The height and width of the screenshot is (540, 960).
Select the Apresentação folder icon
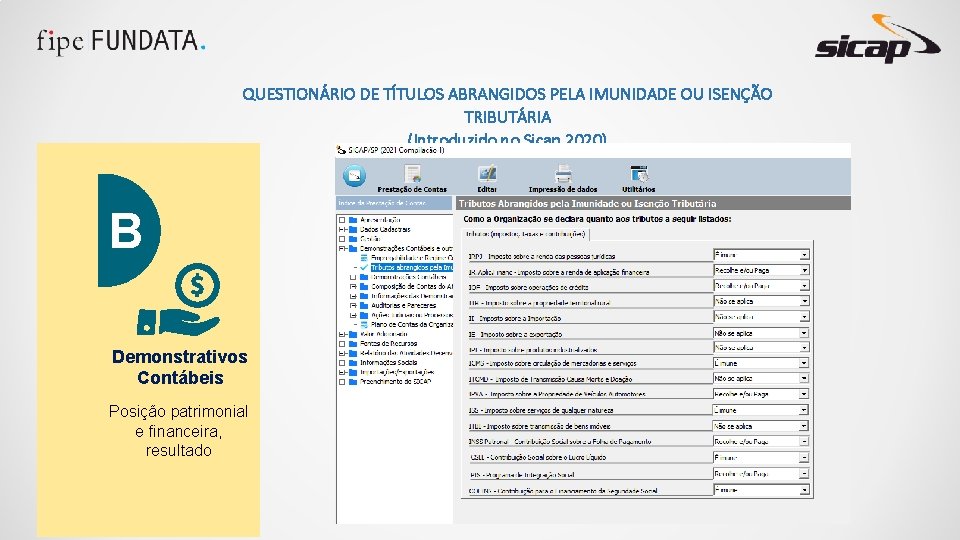pos(353,220)
